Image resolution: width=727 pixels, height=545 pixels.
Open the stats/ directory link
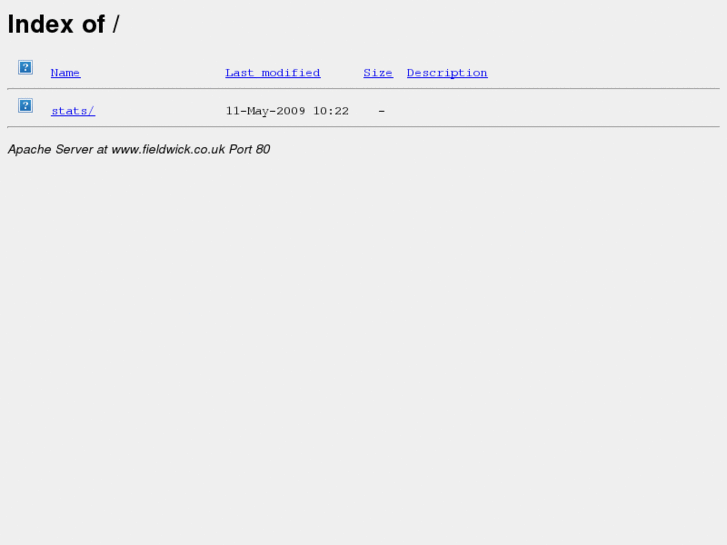tap(73, 111)
